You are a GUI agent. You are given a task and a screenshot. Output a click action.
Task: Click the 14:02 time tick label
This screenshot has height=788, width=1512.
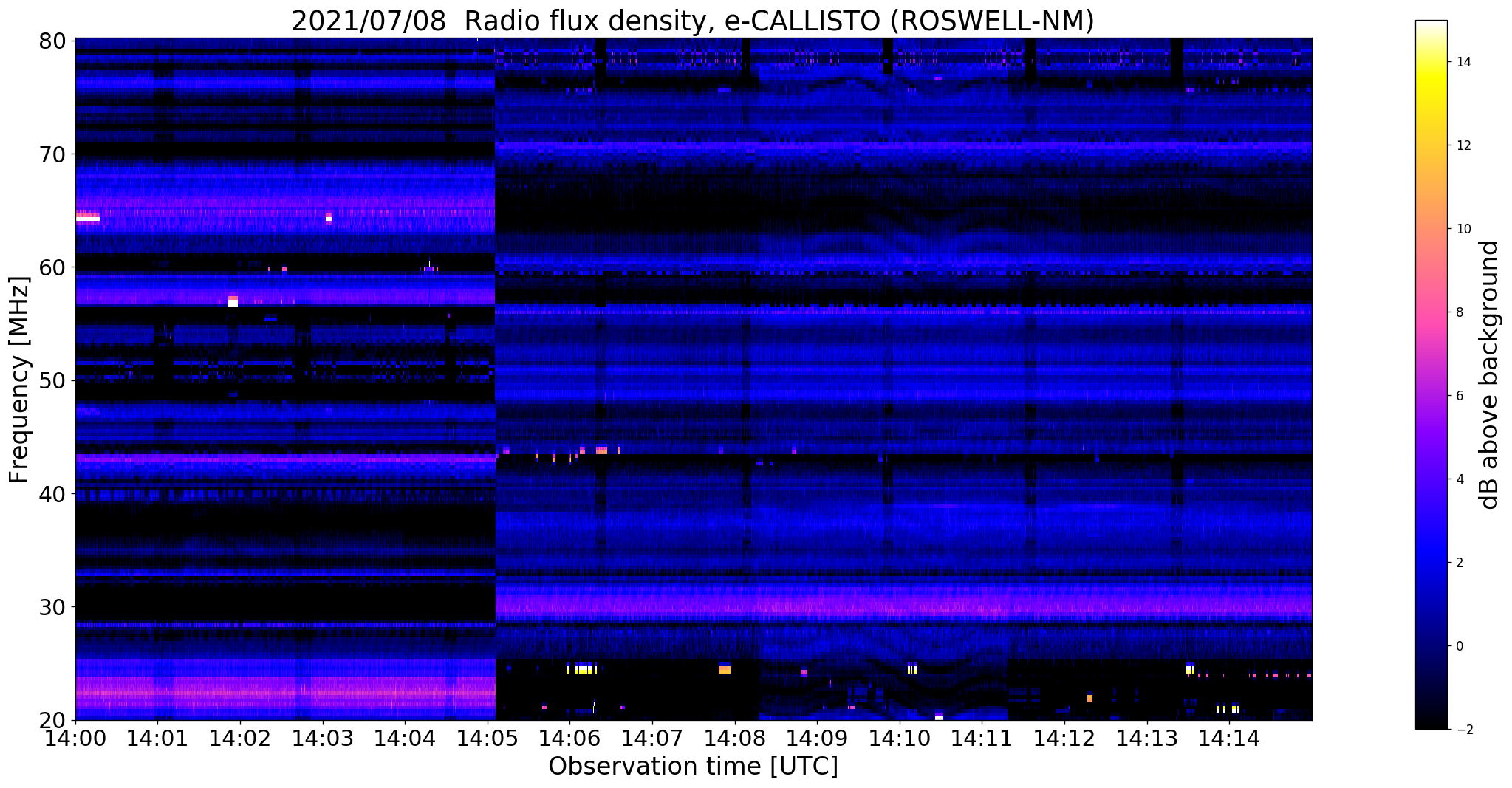[x=239, y=737]
